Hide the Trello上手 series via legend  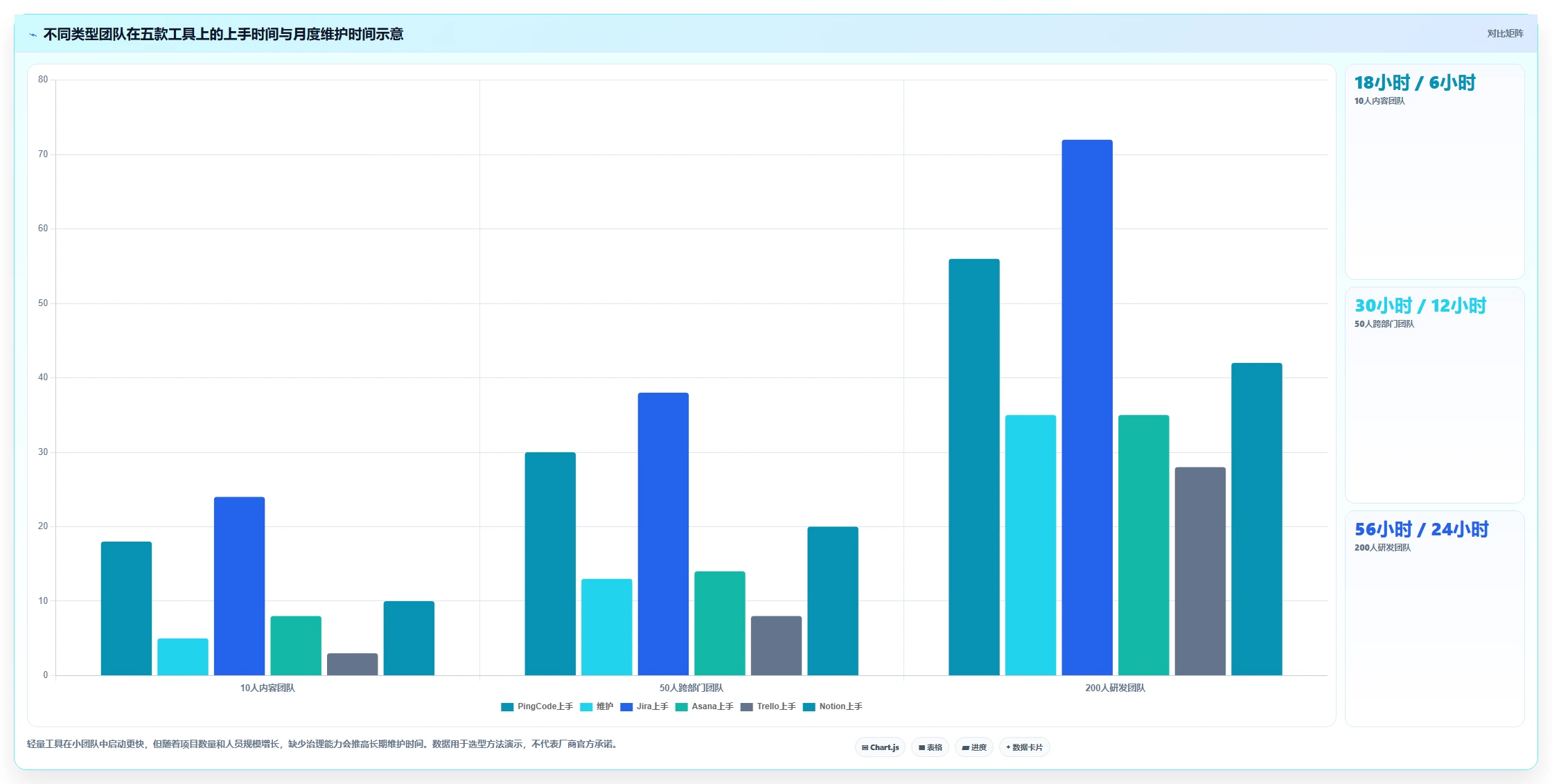768,706
